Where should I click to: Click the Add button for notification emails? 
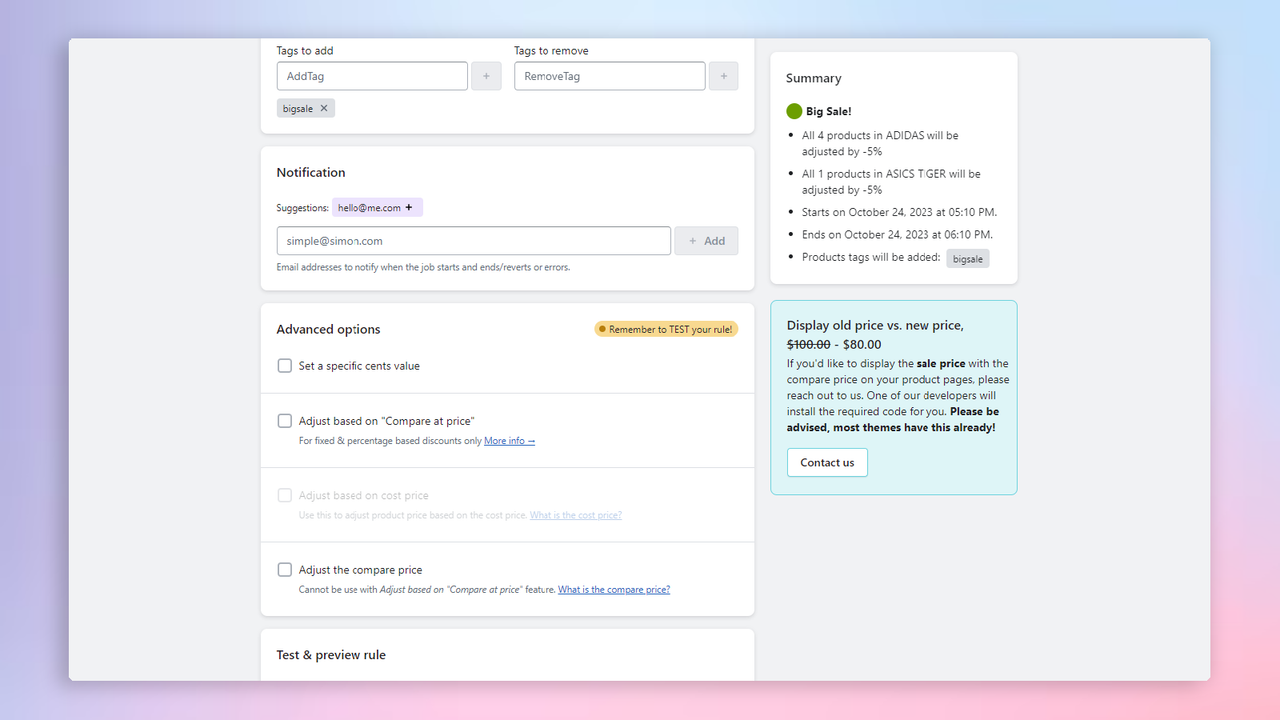point(706,240)
